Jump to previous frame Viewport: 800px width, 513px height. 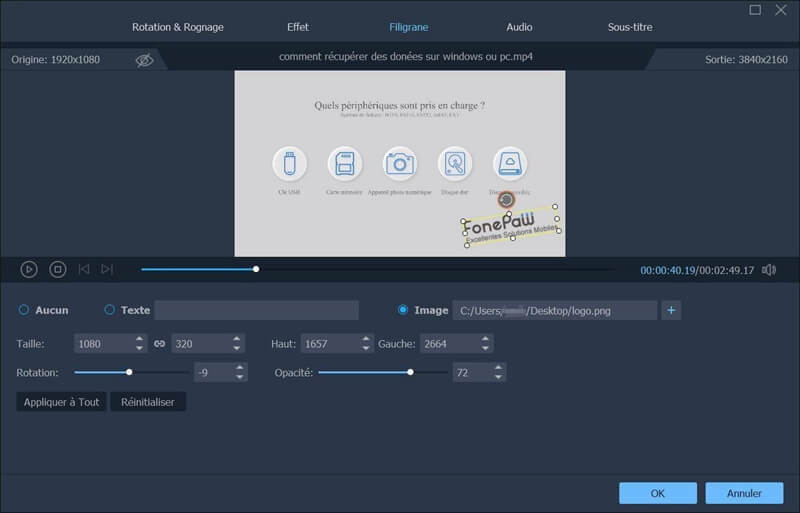(84, 269)
